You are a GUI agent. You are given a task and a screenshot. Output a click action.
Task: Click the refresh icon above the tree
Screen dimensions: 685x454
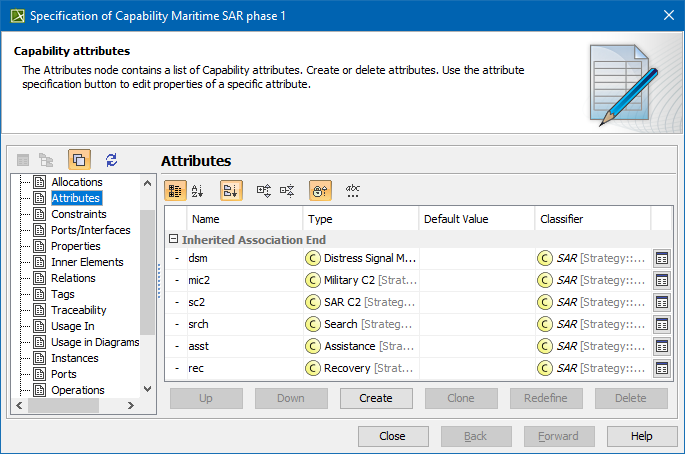pos(111,160)
